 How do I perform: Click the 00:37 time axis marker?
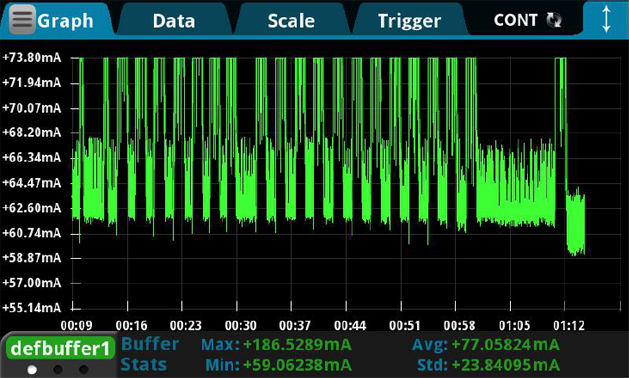coord(295,325)
